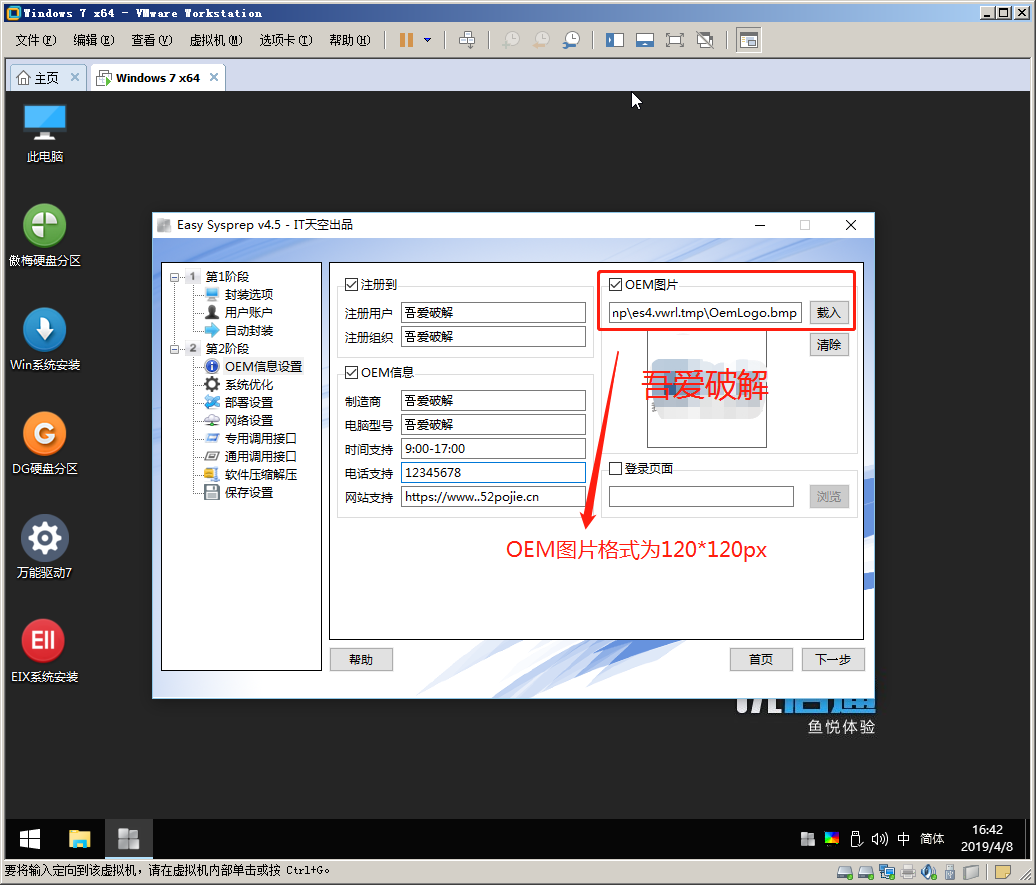
Task: Select 用户账户 in the tree
Action: pos(248,313)
